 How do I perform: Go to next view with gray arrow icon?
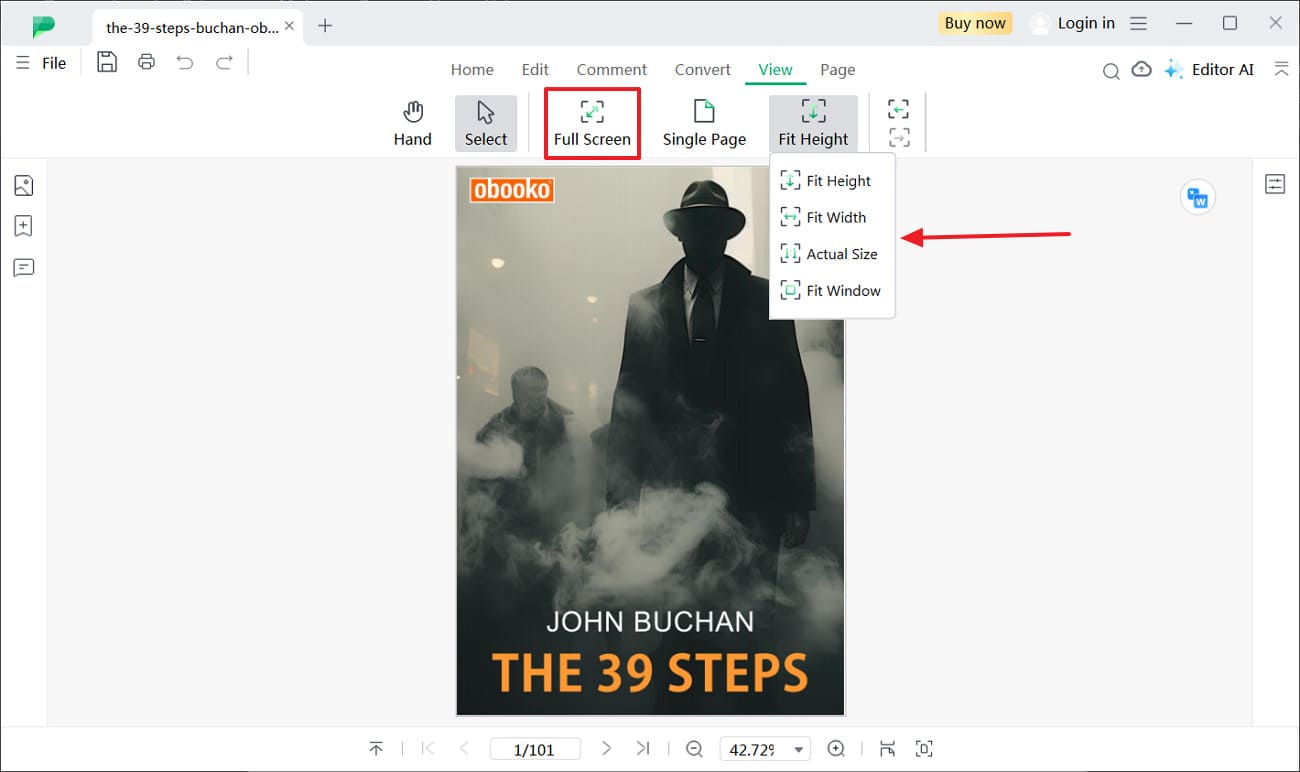tap(898, 137)
